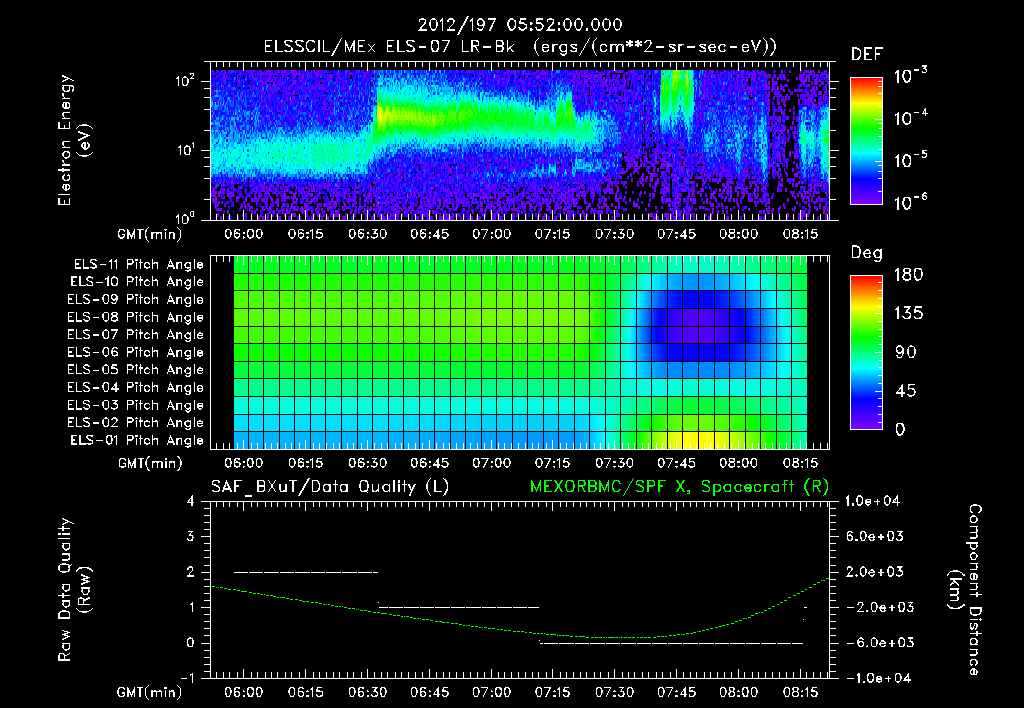This screenshot has height=708, width=1024.
Task: Click 06:15 tick under the bottom plot
Action: point(306,692)
